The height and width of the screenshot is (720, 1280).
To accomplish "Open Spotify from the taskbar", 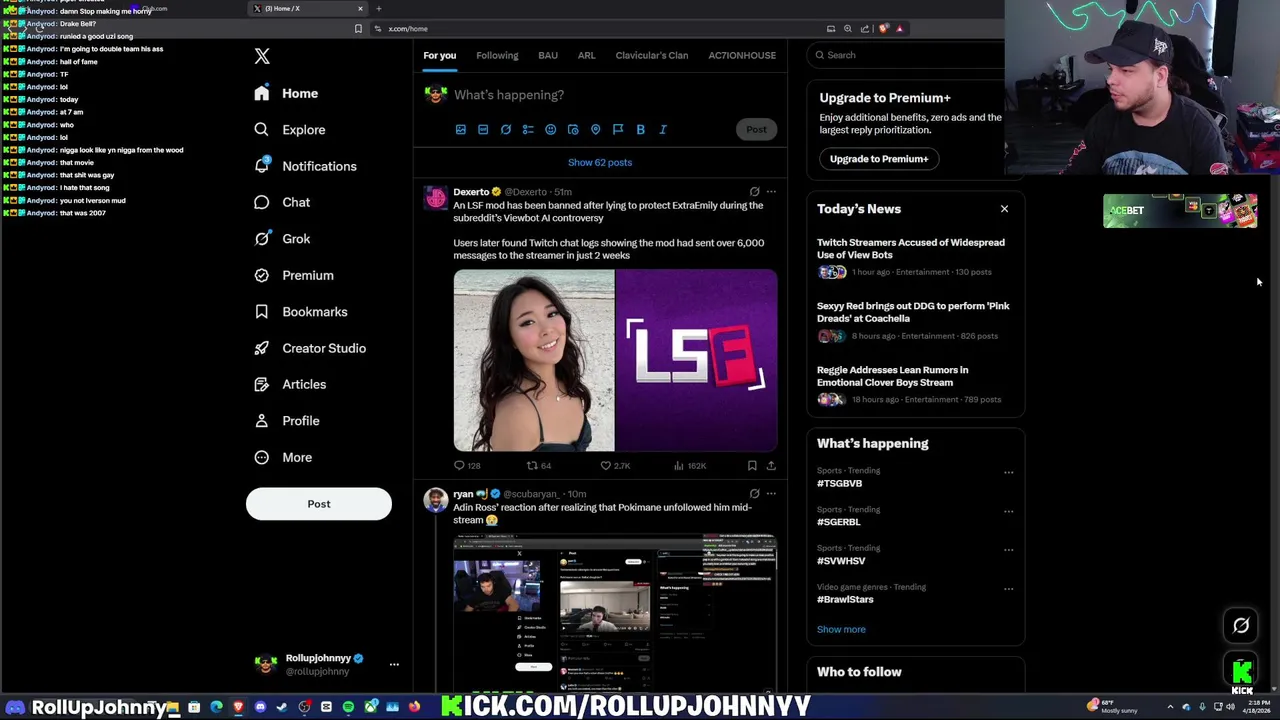I will [x=348, y=707].
